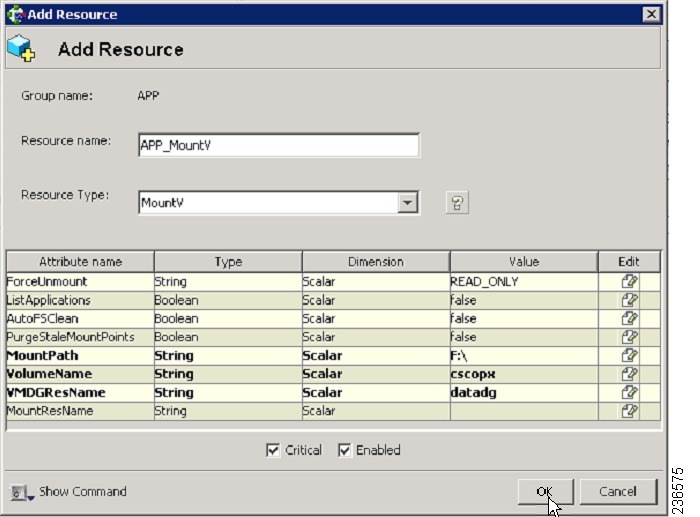
Task: Click the APP group name value
Action: (148, 96)
